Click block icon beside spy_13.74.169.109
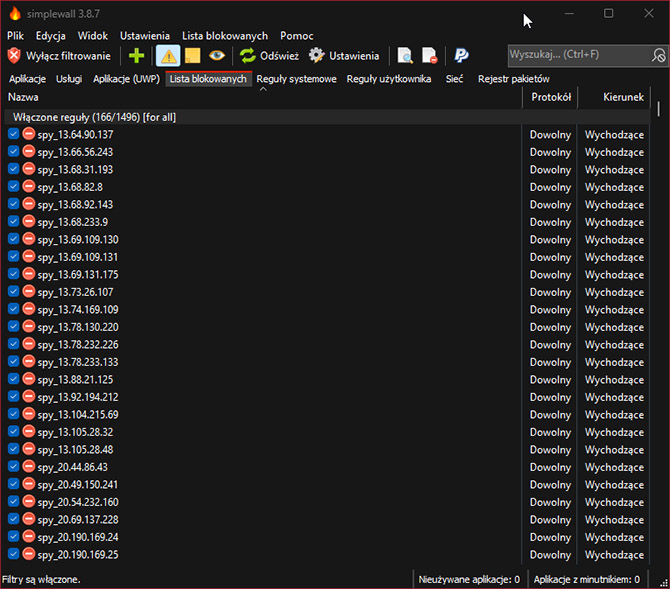The height and width of the screenshot is (589, 670). tap(29, 309)
